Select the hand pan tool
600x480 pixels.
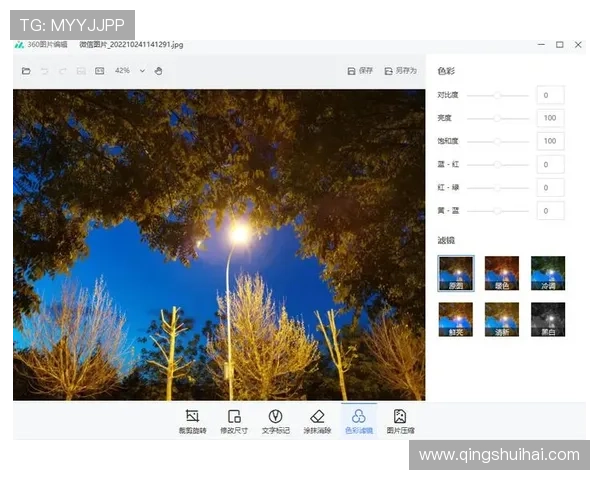[158, 71]
